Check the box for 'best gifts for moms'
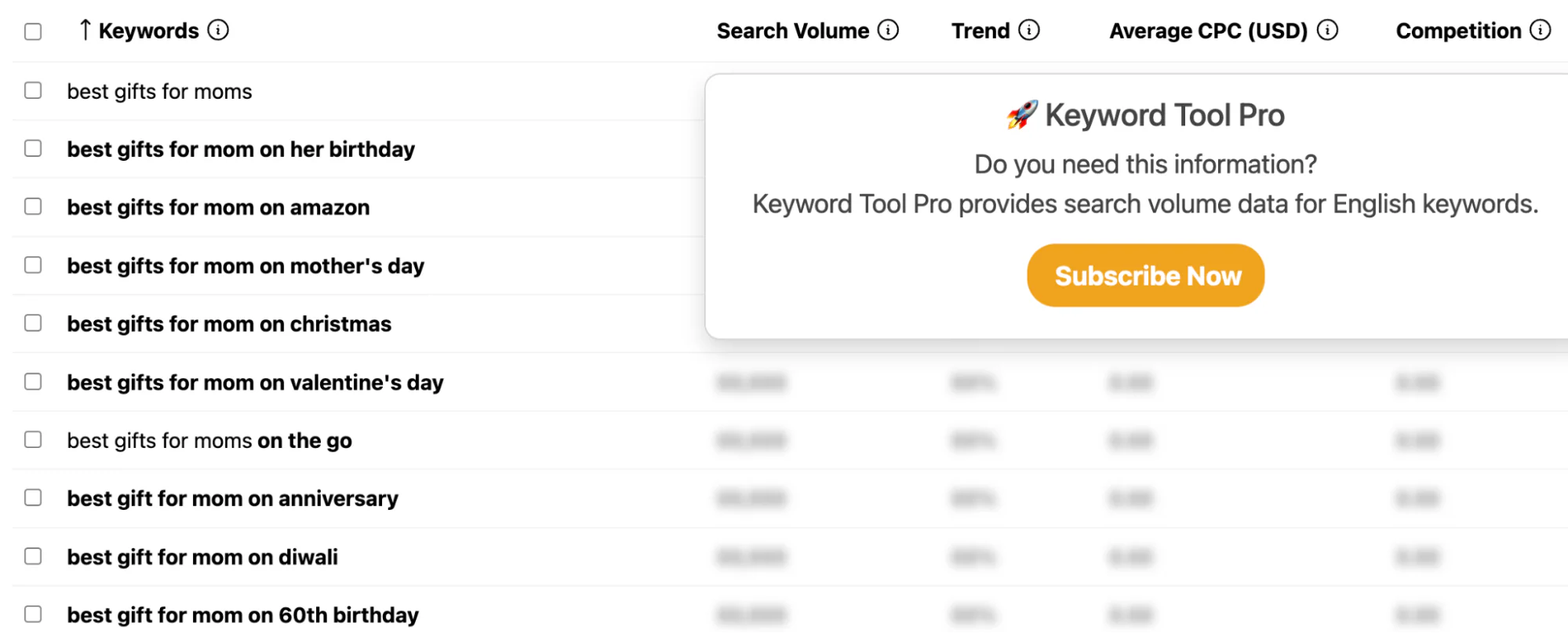 pos(32,90)
